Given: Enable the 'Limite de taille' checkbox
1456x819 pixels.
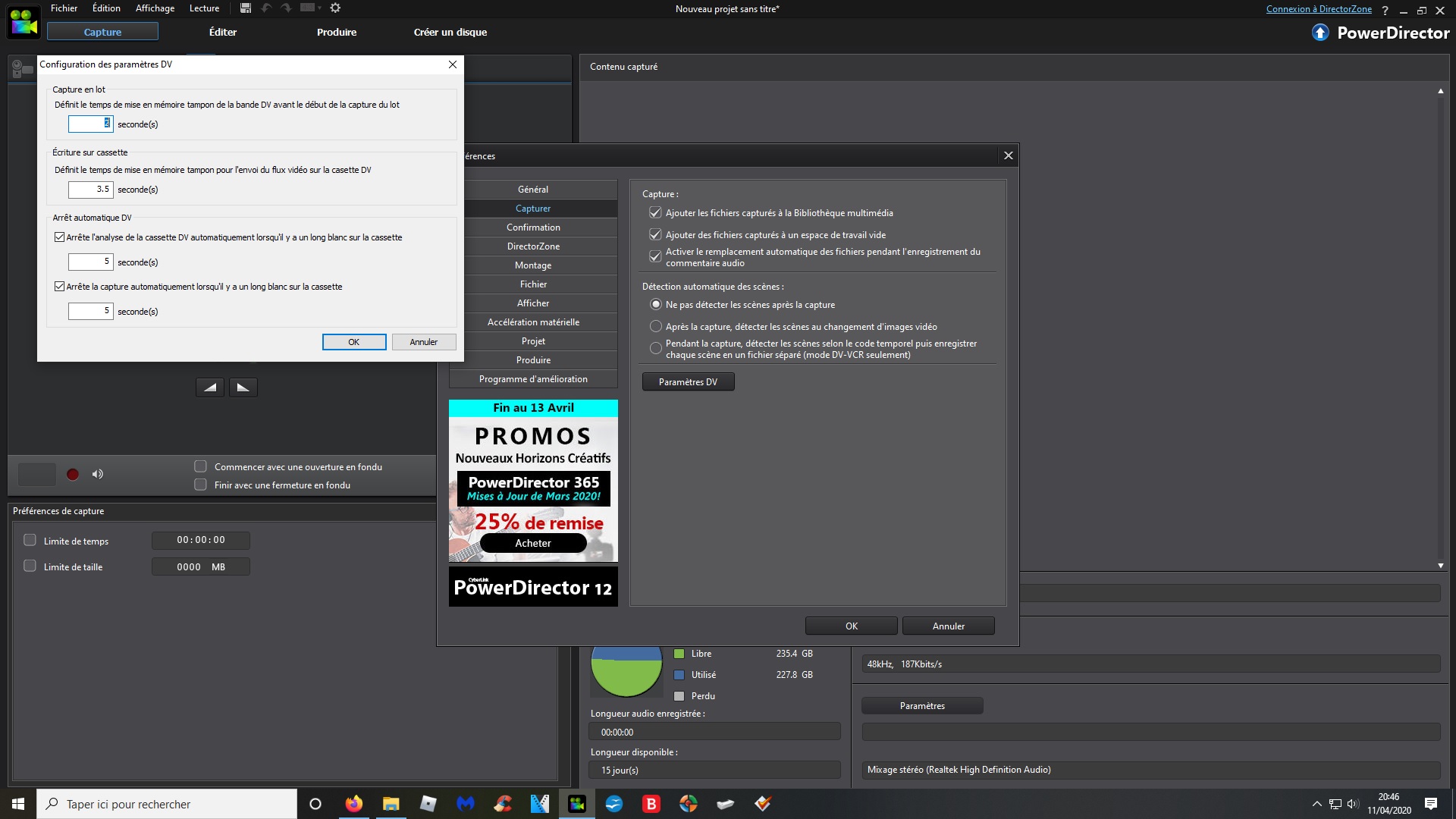Looking at the screenshot, I should tap(30, 566).
